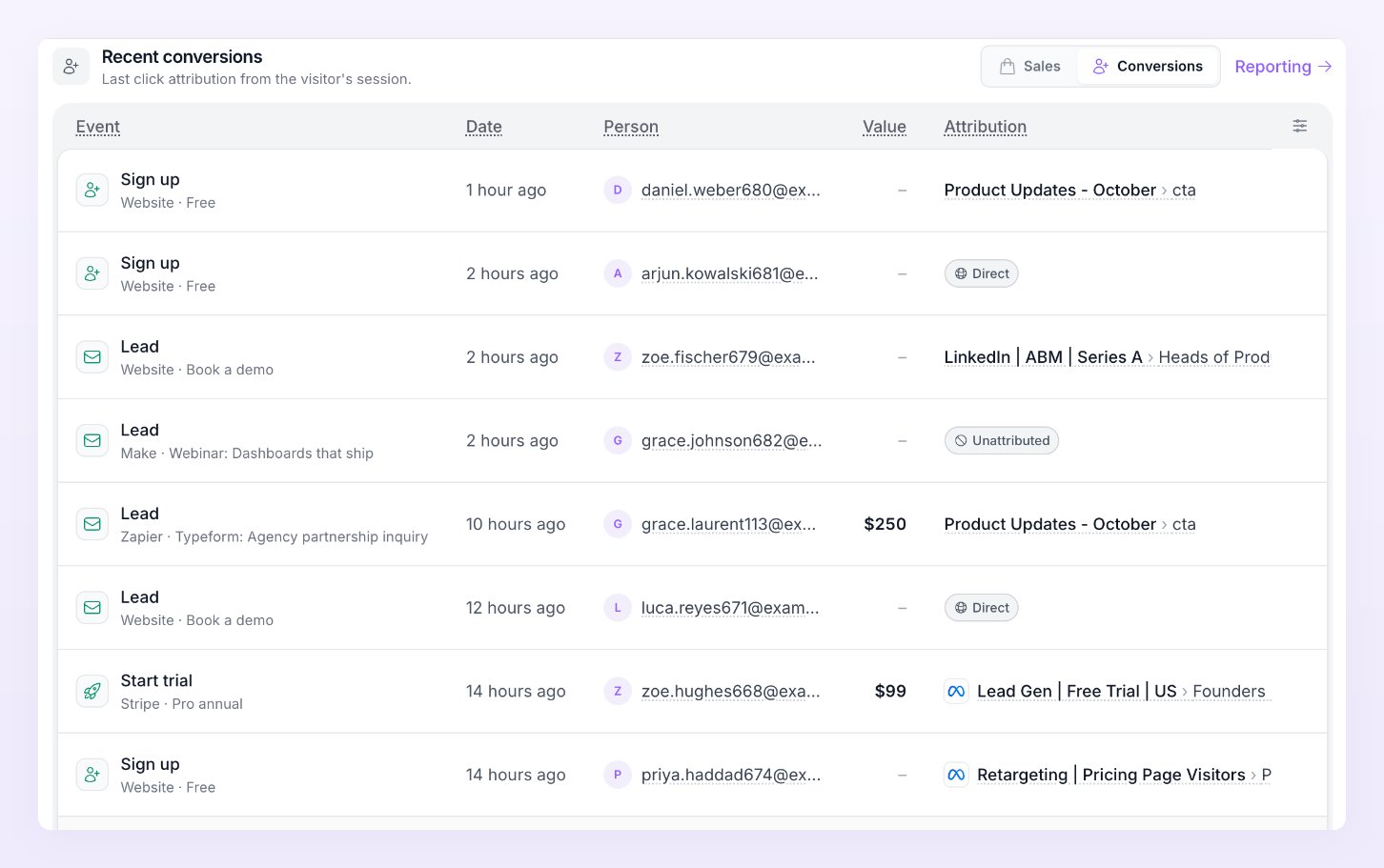Click the P avatar for priya.haddad674
The width and height of the screenshot is (1384, 868).
(618, 775)
